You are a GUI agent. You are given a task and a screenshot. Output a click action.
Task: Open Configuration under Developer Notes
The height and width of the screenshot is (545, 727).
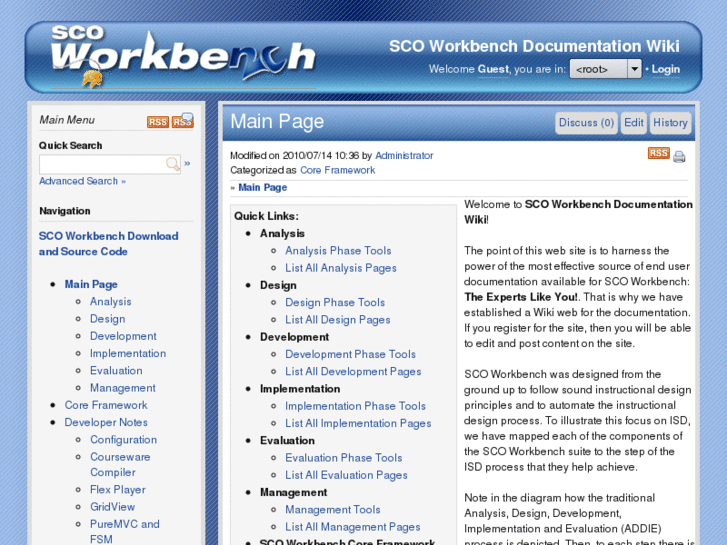[123, 440]
